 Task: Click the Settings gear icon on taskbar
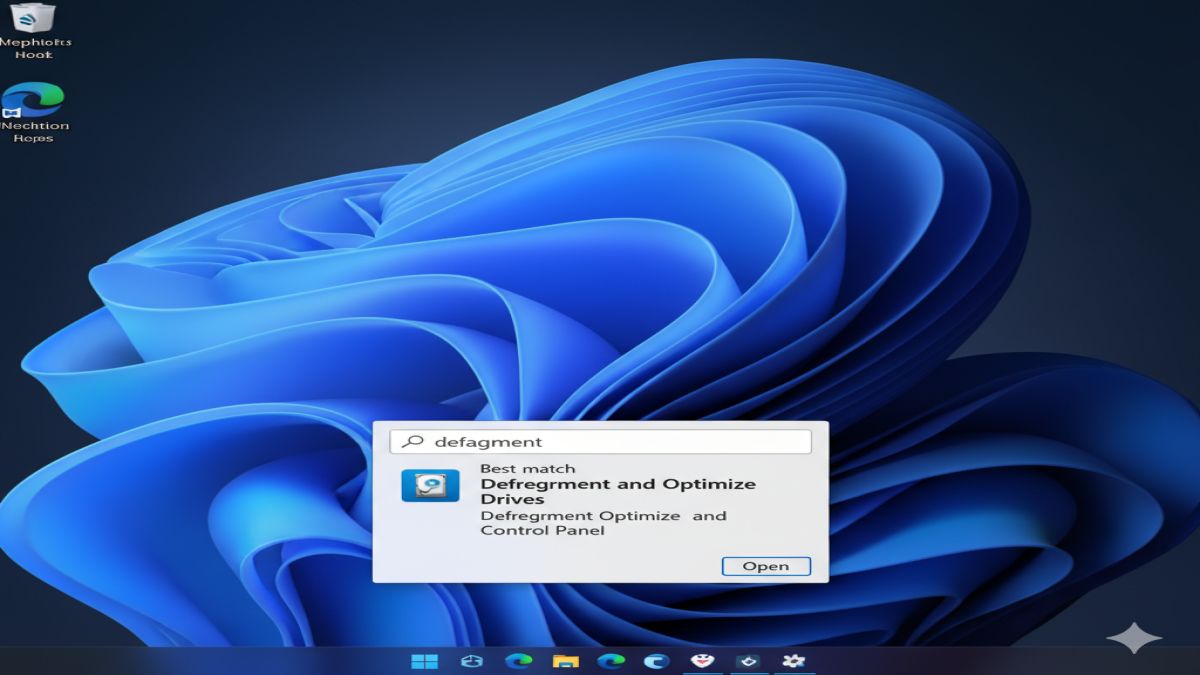tap(795, 660)
